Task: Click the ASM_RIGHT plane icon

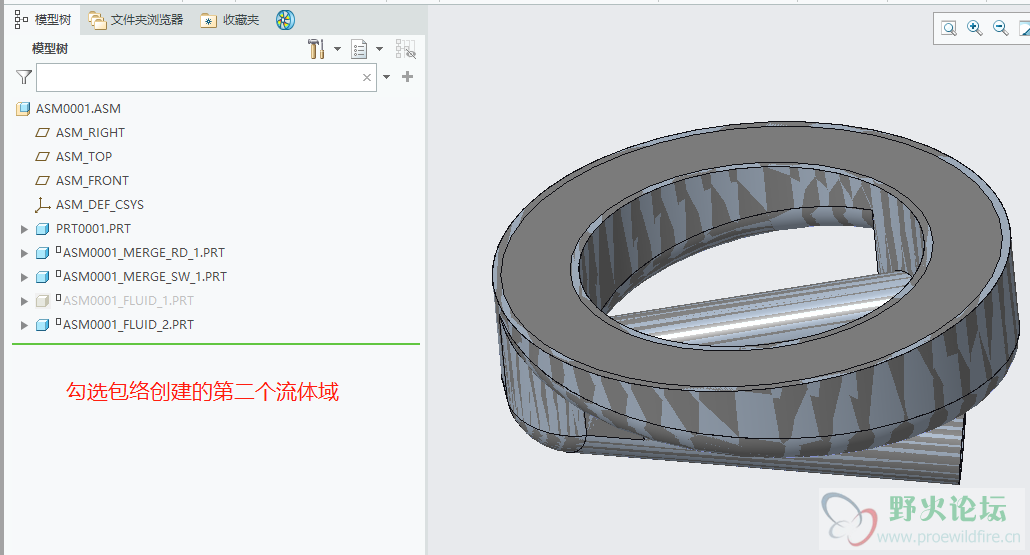Action: pos(42,133)
